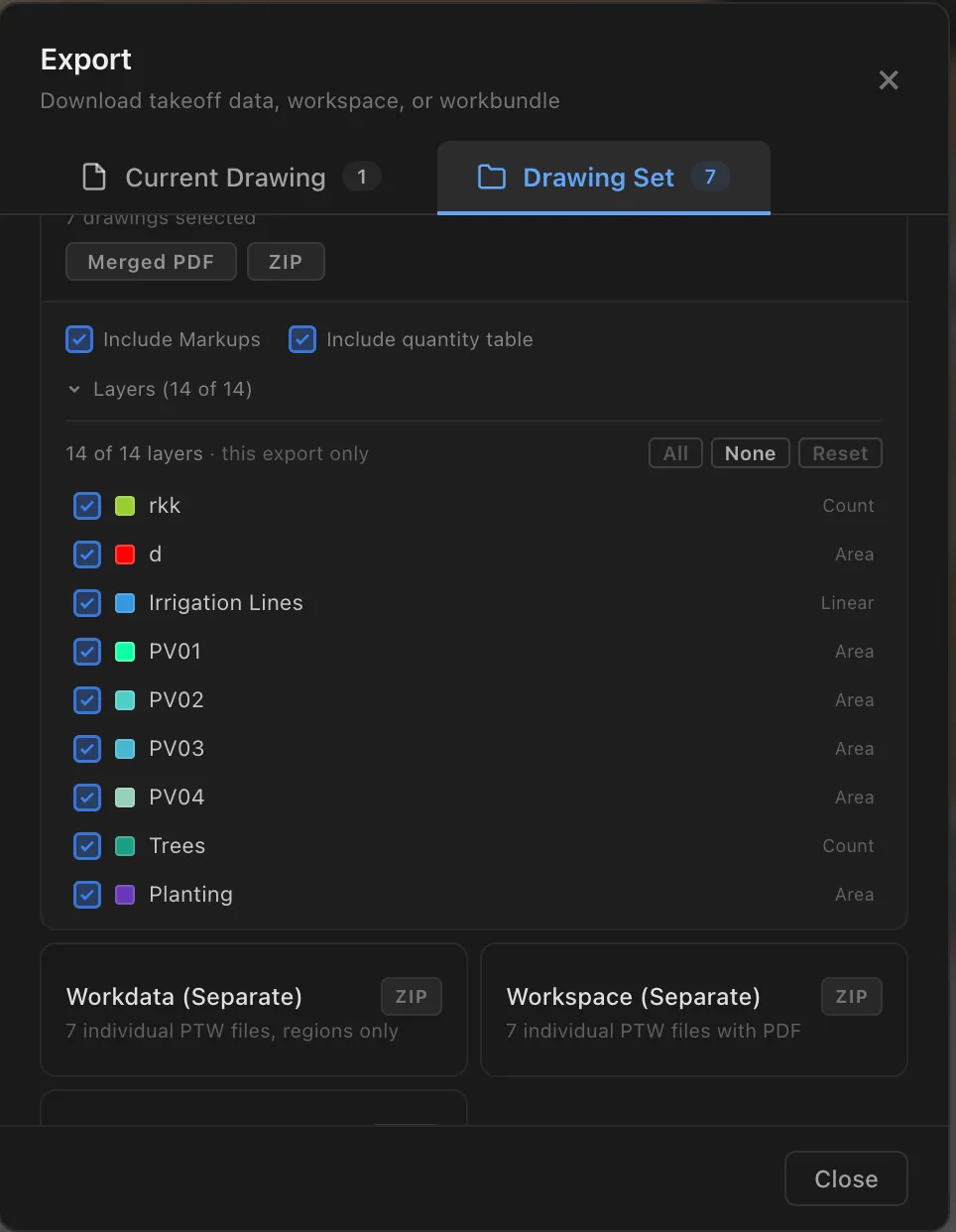Screen dimensions: 956x1232
Task: Deselect layers with the None button
Action: tap(751, 453)
